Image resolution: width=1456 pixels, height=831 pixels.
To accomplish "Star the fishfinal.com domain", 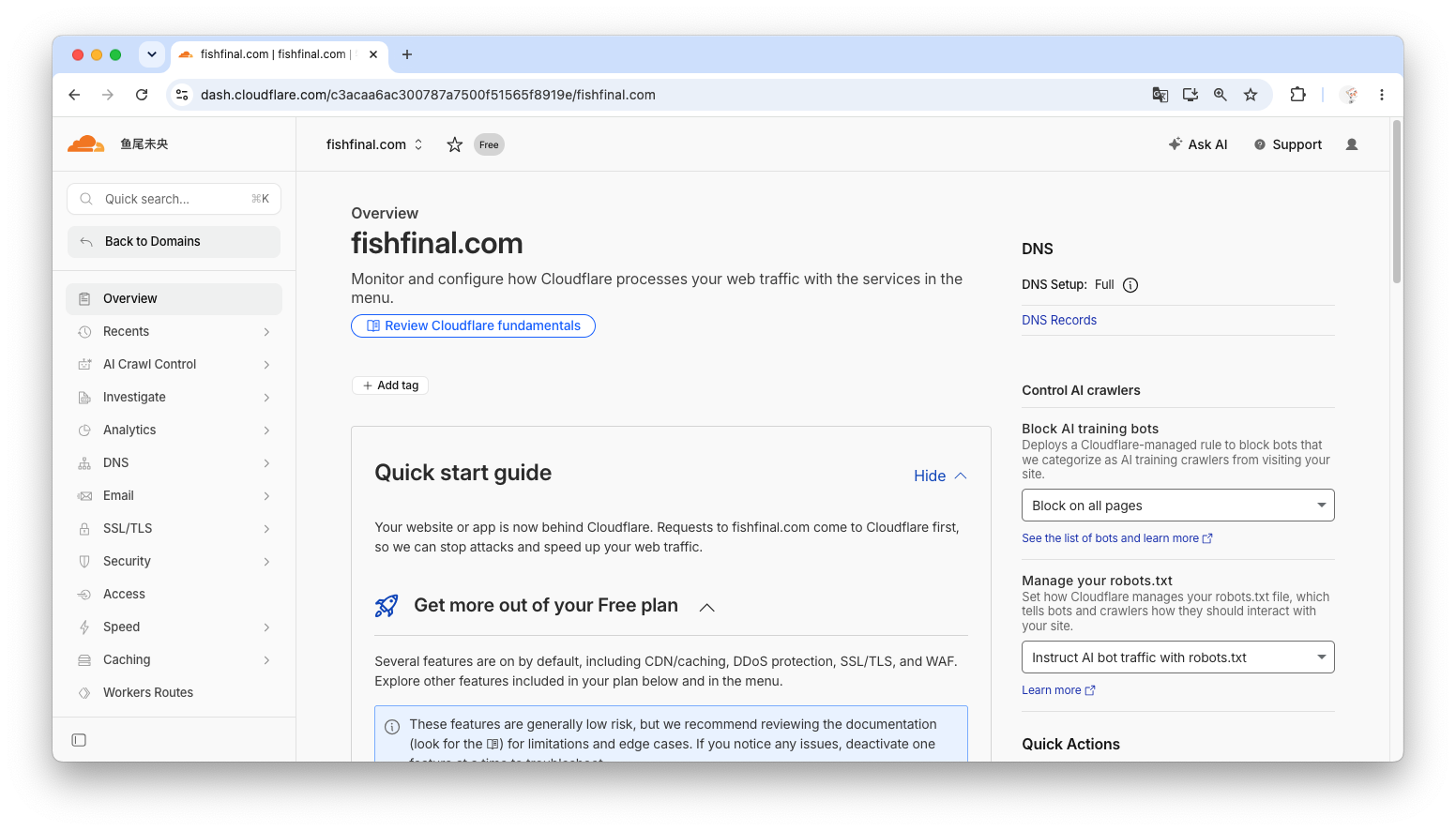I will click(455, 144).
